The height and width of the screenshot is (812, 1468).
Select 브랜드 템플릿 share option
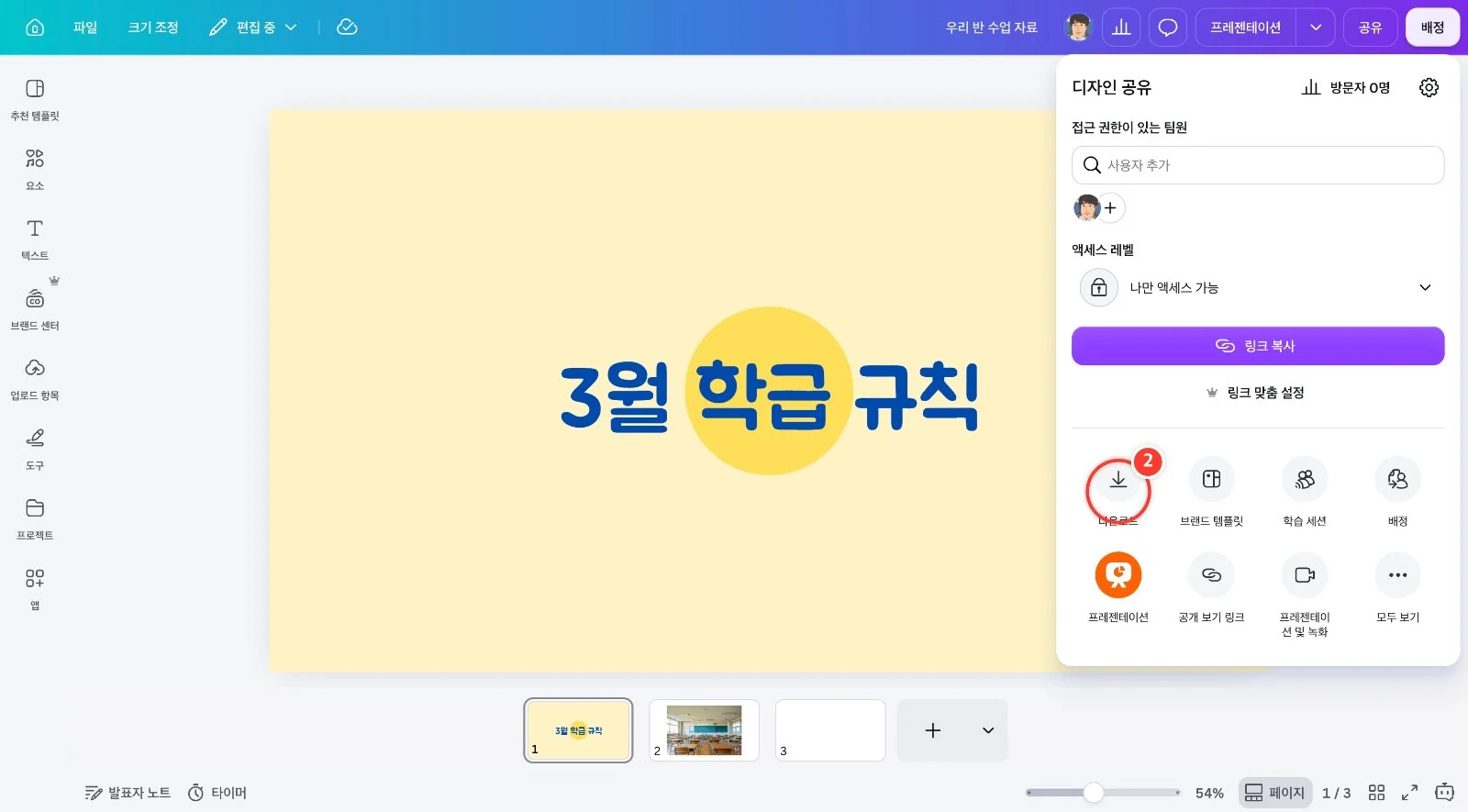[1211, 491]
